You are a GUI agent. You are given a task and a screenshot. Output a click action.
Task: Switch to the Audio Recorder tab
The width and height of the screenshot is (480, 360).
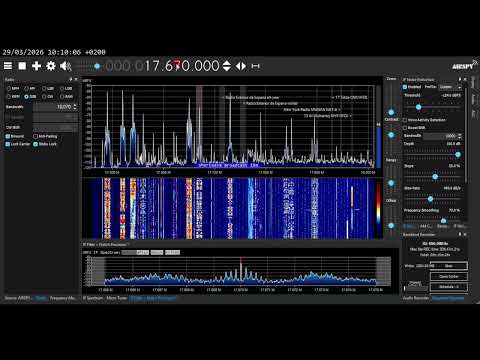coord(416,298)
